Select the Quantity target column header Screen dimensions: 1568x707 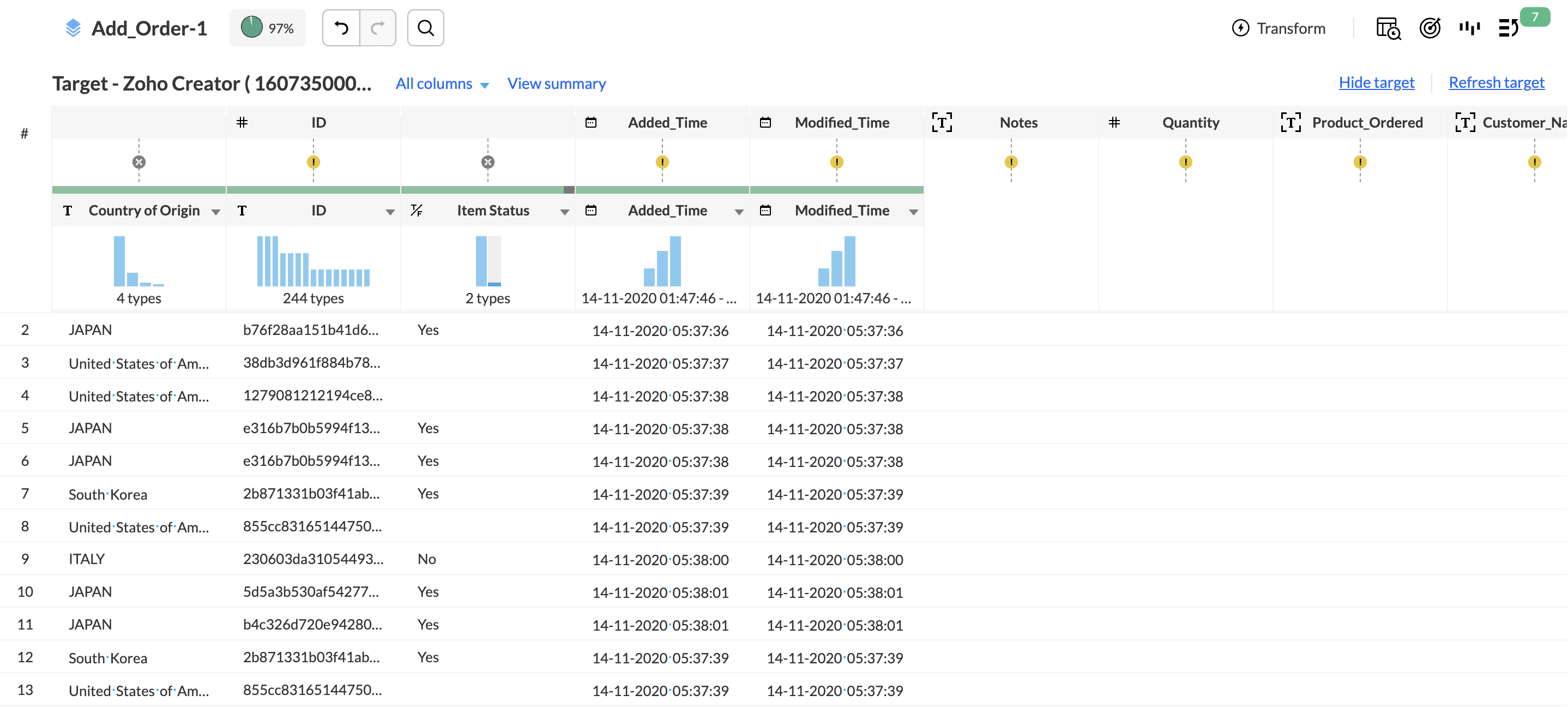coord(1190,122)
